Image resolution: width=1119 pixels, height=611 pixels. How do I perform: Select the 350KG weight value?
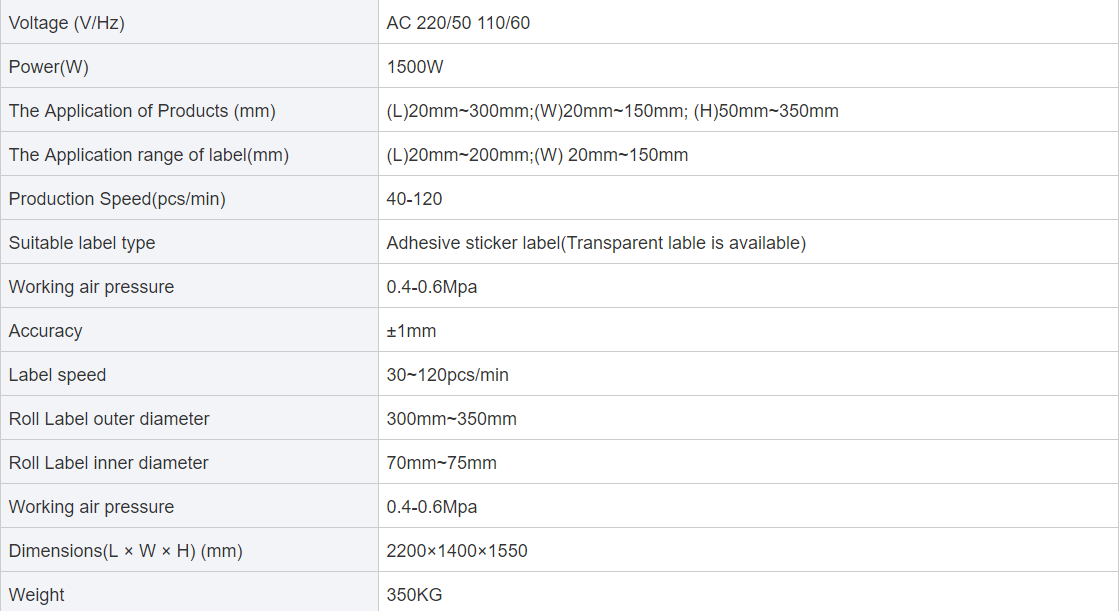point(414,595)
